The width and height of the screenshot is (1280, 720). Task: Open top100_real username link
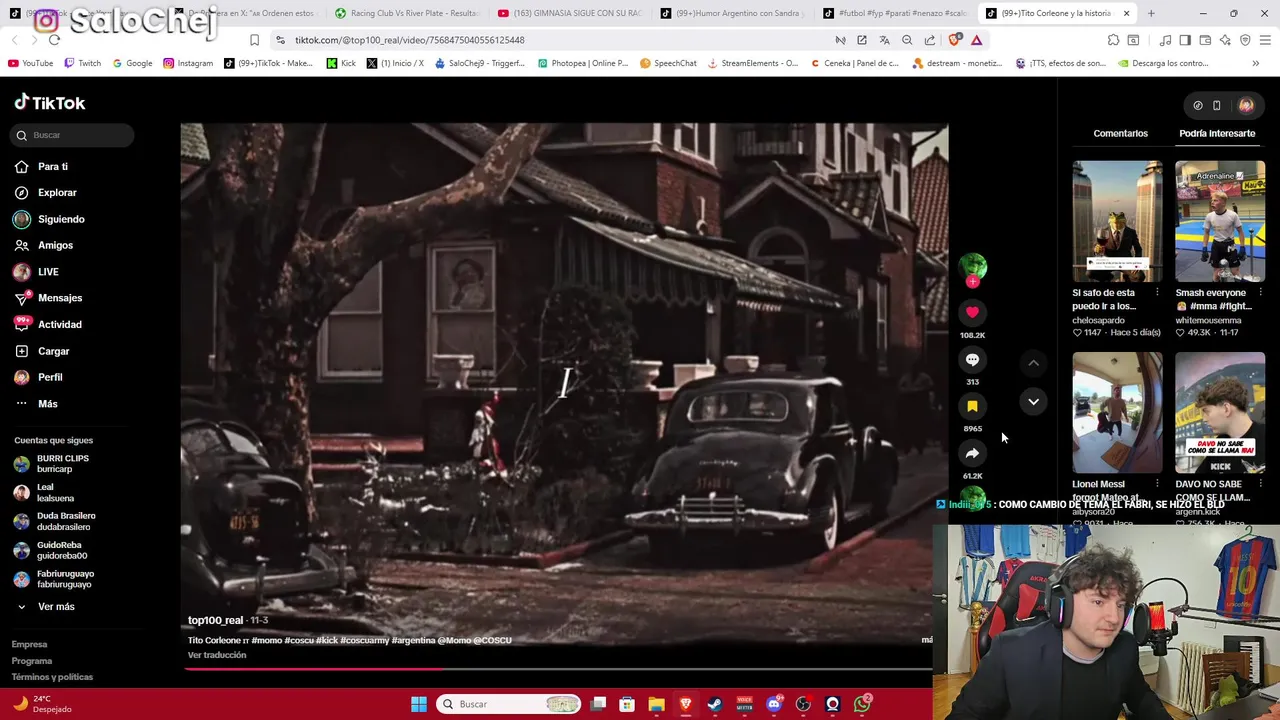pyautogui.click(x=215, y=621)
